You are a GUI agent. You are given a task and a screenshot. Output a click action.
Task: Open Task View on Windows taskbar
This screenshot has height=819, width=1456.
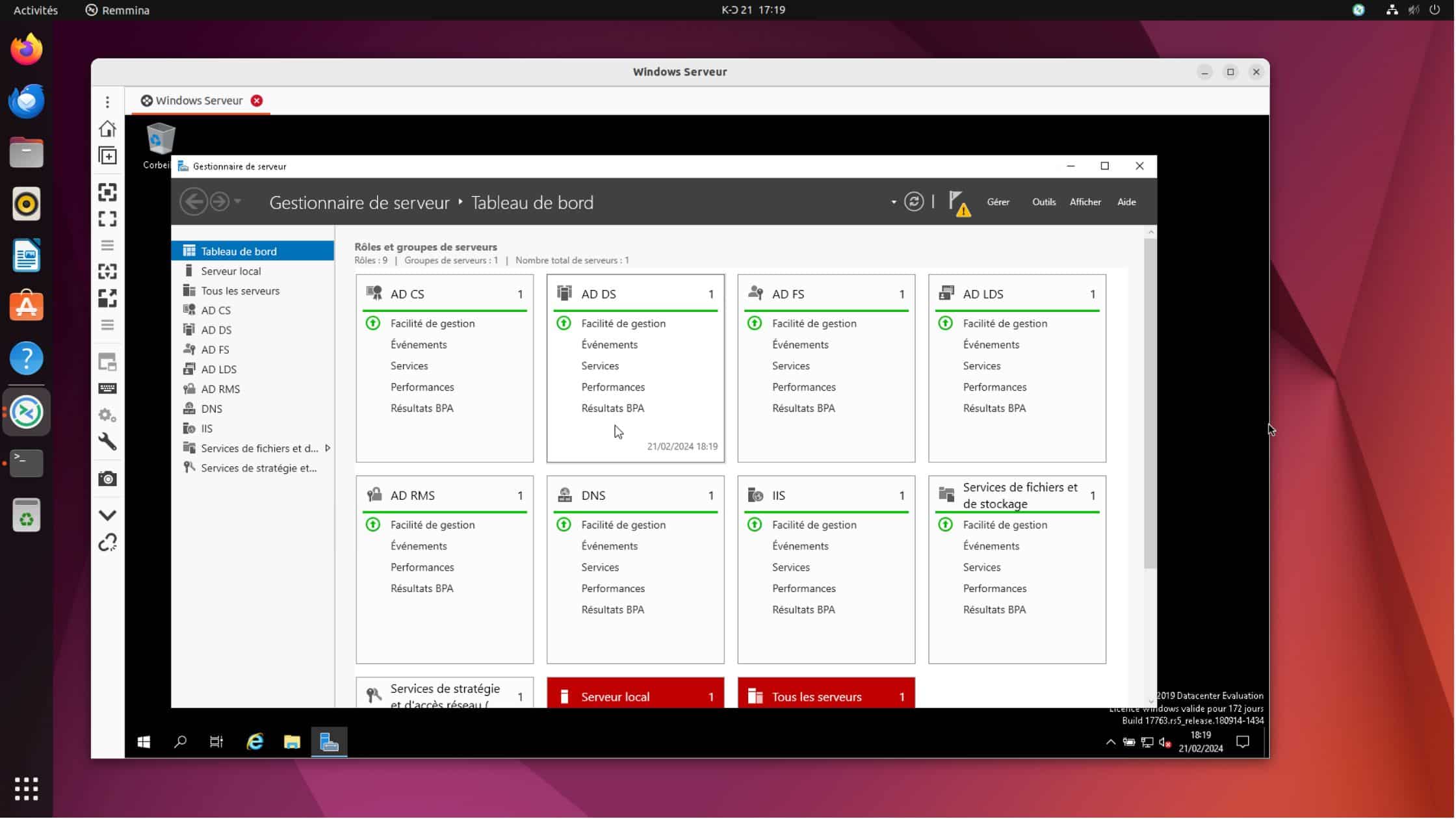(x=216, y=742)
